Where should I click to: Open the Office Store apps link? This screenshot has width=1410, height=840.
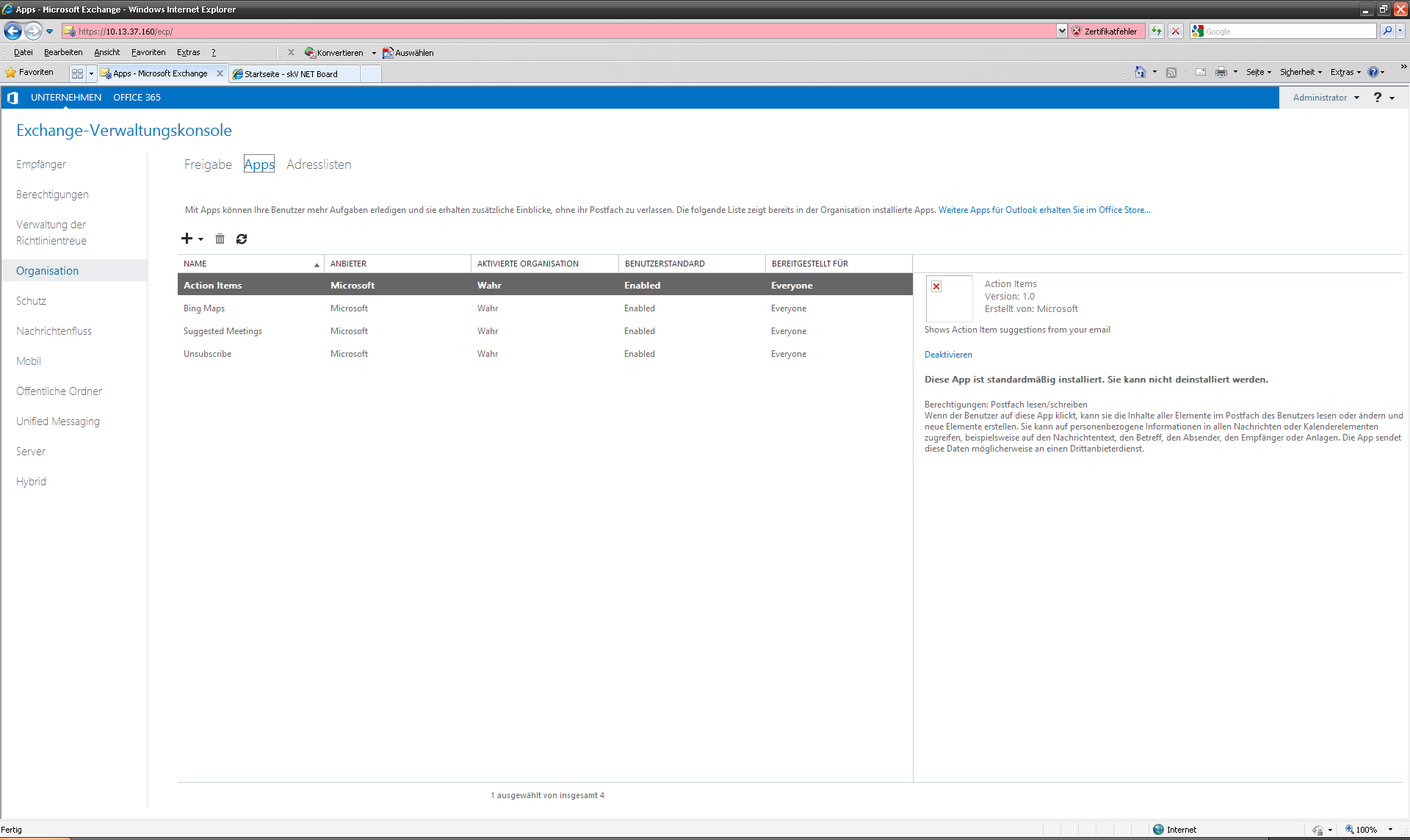[x=1044, y=210]
